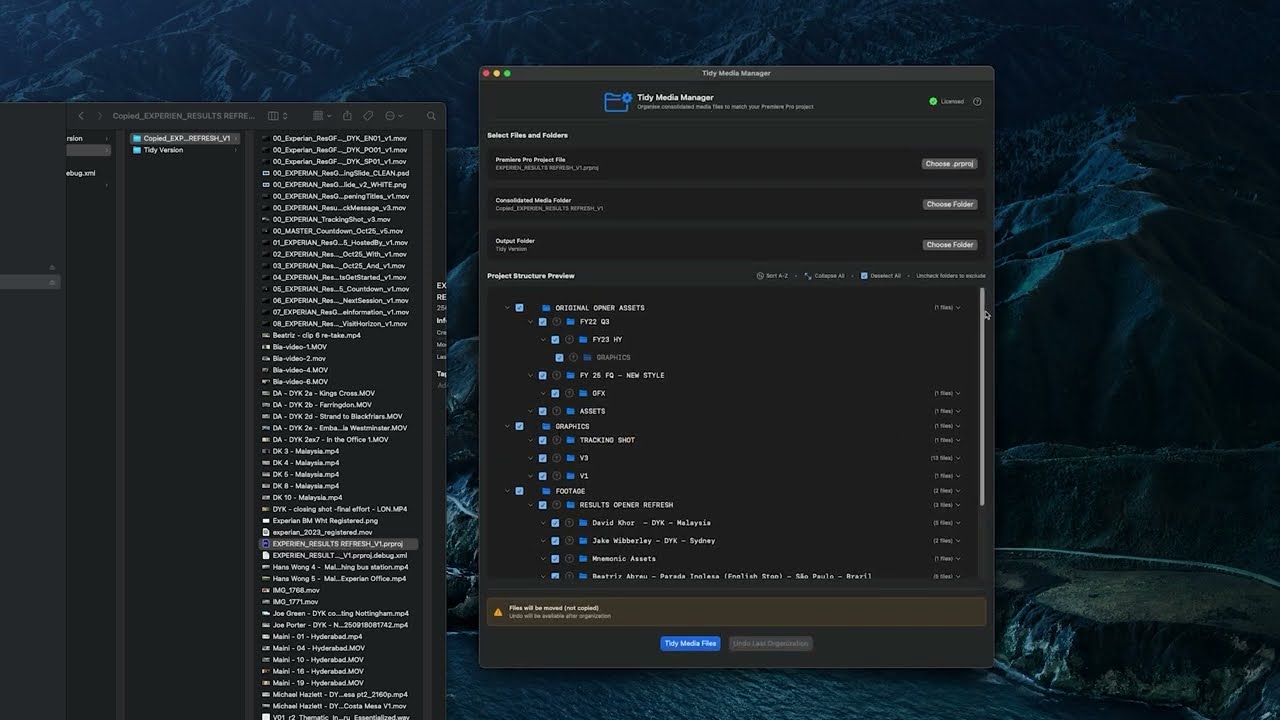Image resolution: width=1280 pixels, height=720 pixels.
Task: Select EXPERIEN_RESULTS REFRESH_V1.prproj in Finder
Action: (x=338, y=544)
